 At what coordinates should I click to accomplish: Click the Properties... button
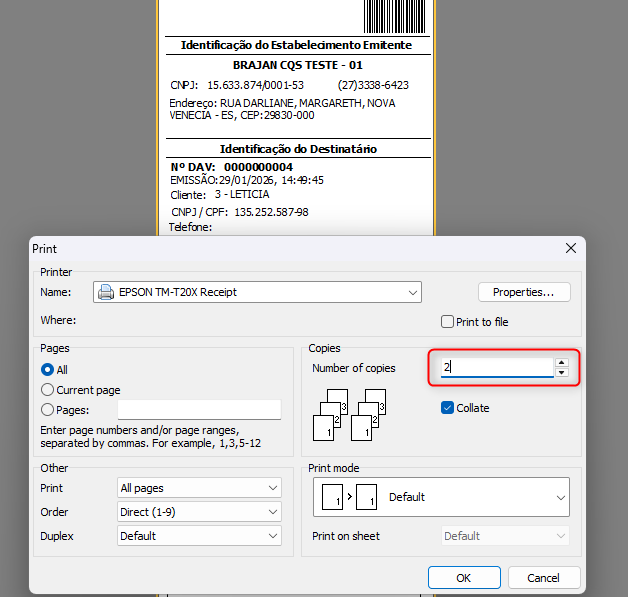coord(524,292)
